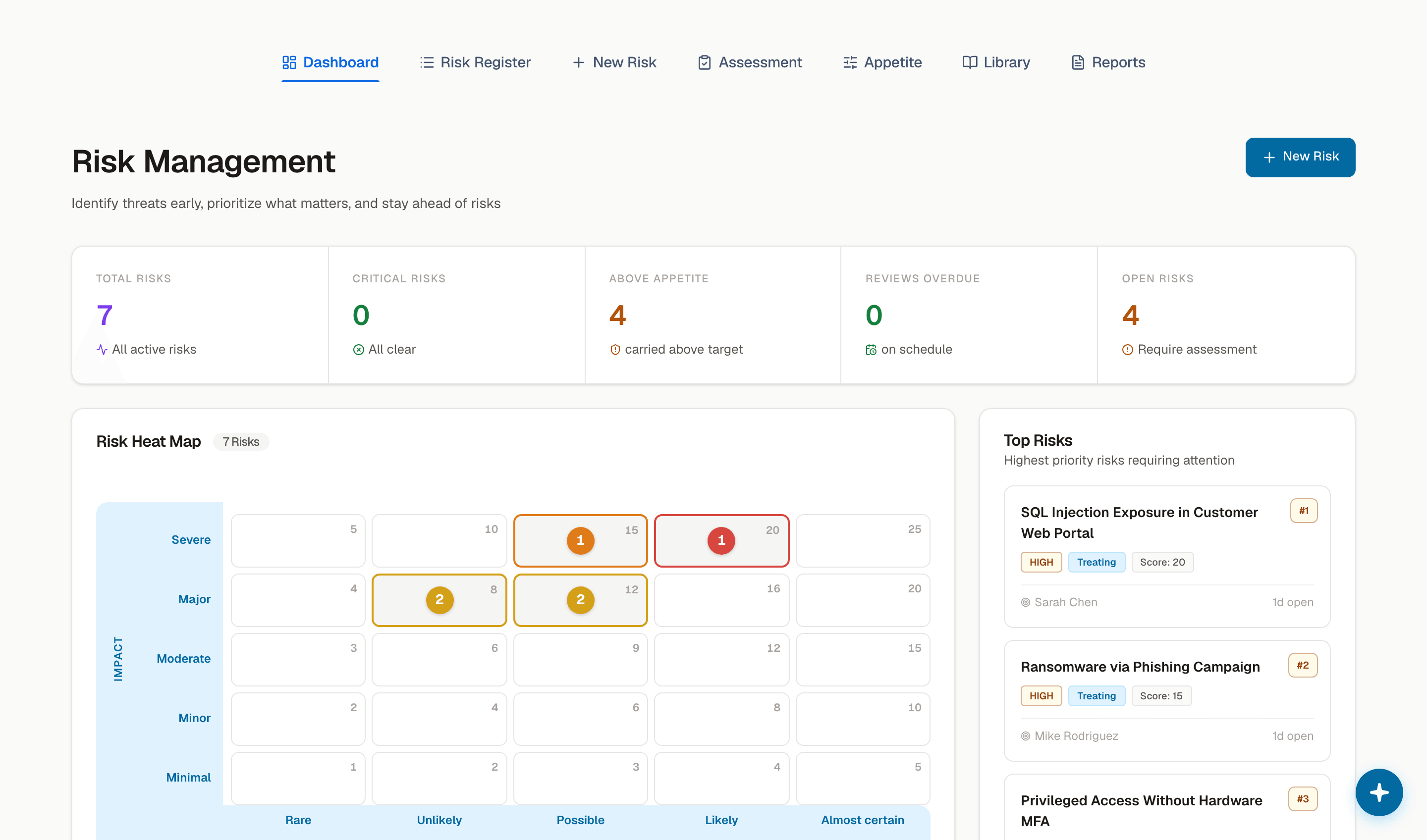
Task: Click the Sarah Chen owner name
Action: (x=1066, y=602)
